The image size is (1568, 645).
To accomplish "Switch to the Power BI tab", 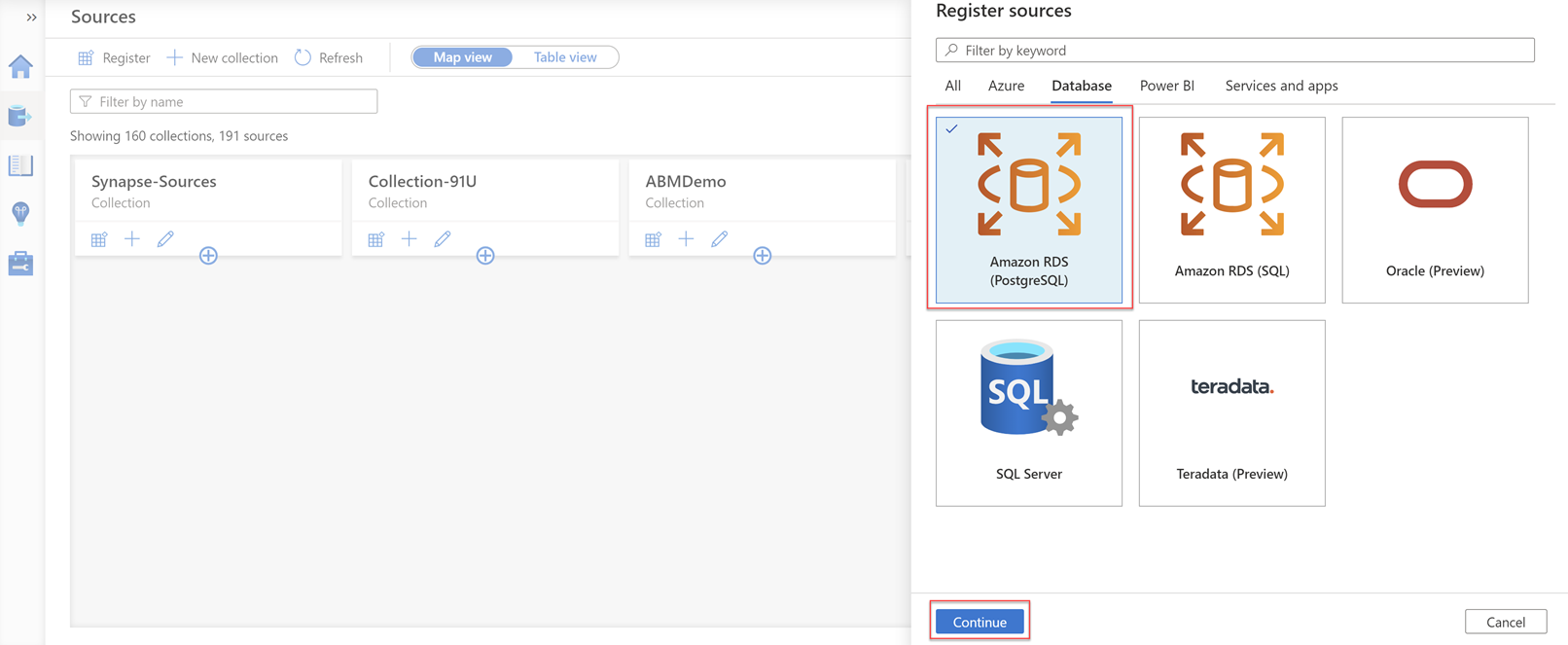I will coord(1166,86).
